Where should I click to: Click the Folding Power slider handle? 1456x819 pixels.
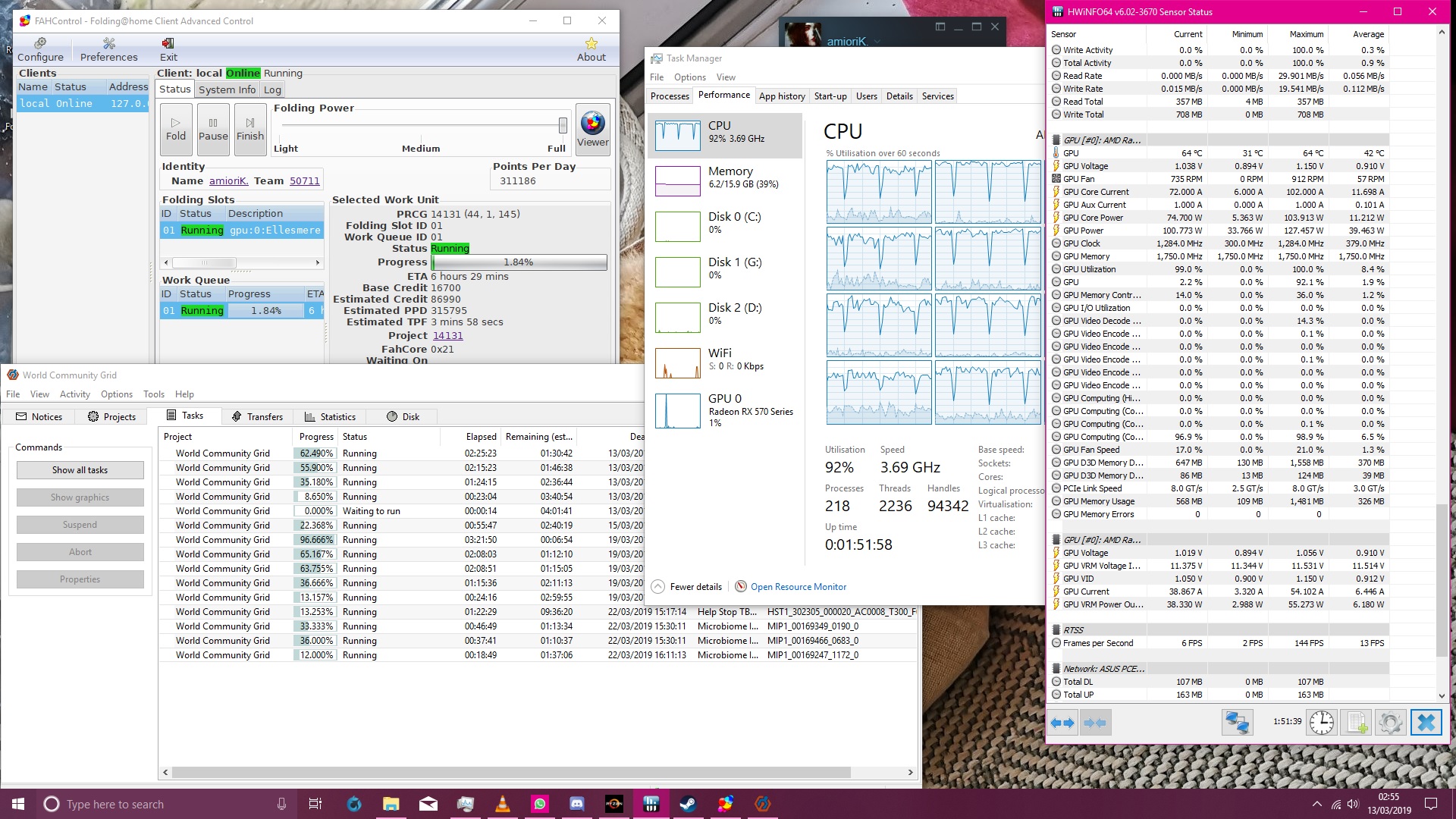click(x=563, y=125)
